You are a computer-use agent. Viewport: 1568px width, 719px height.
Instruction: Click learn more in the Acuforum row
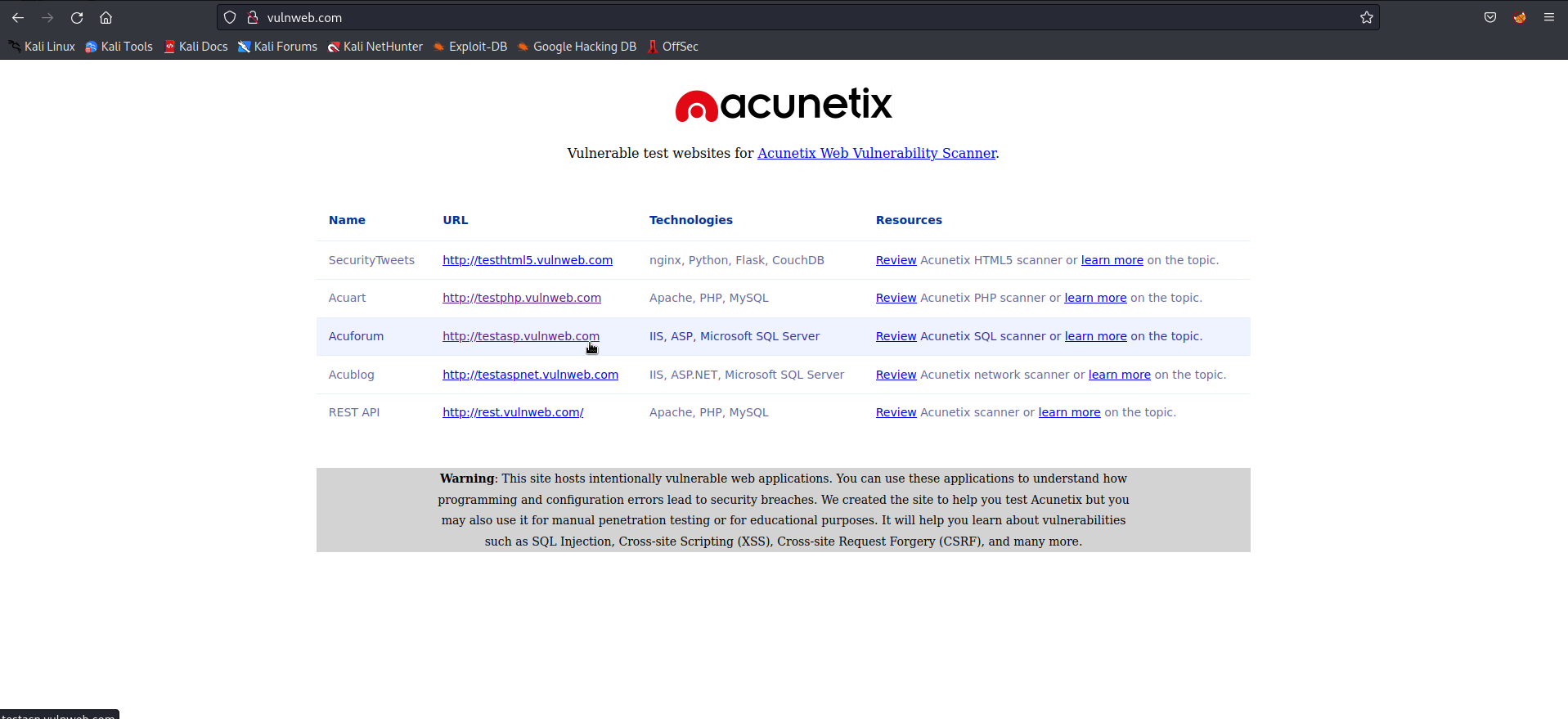tap(1095, 336)
